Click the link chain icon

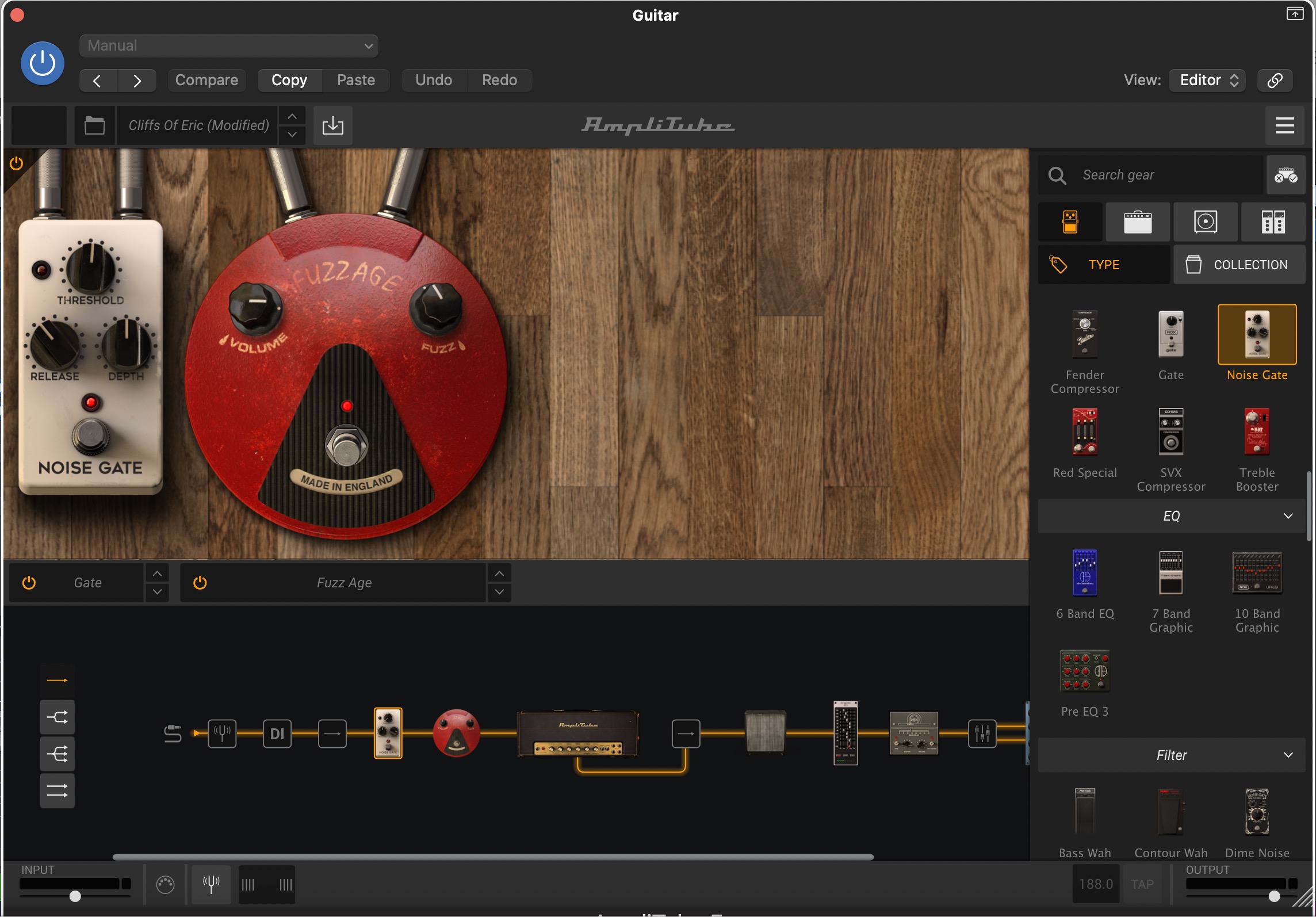pos(1275,80)
